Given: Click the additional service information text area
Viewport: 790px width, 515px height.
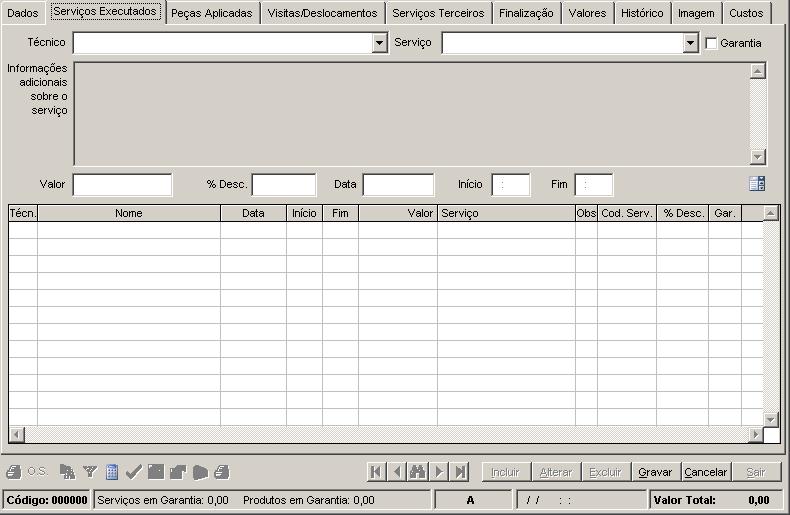Looking at the screenshot, I should [x=411, y=114].
